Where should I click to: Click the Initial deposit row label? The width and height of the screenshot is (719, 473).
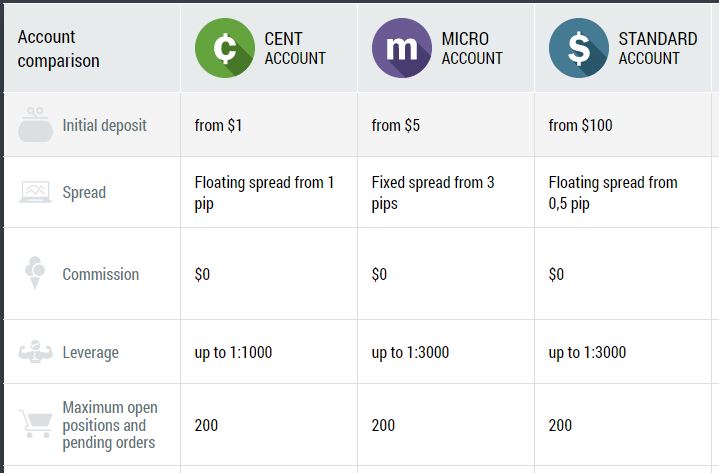pyautogui.click(x=105, y=125)
